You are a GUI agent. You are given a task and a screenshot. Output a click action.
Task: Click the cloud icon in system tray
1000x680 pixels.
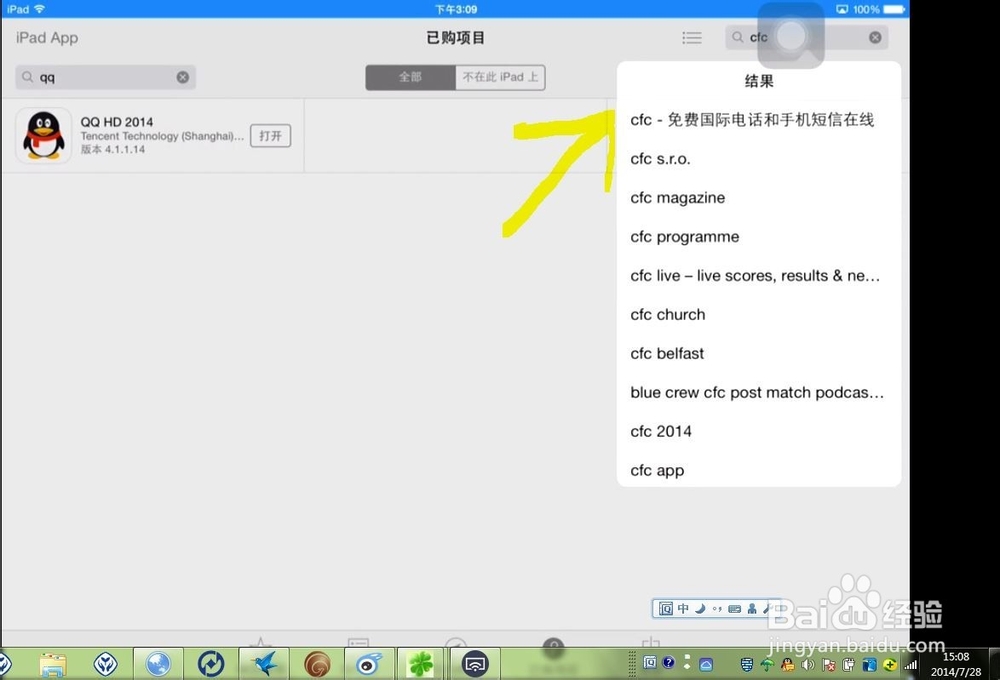[x=706, y=665]
